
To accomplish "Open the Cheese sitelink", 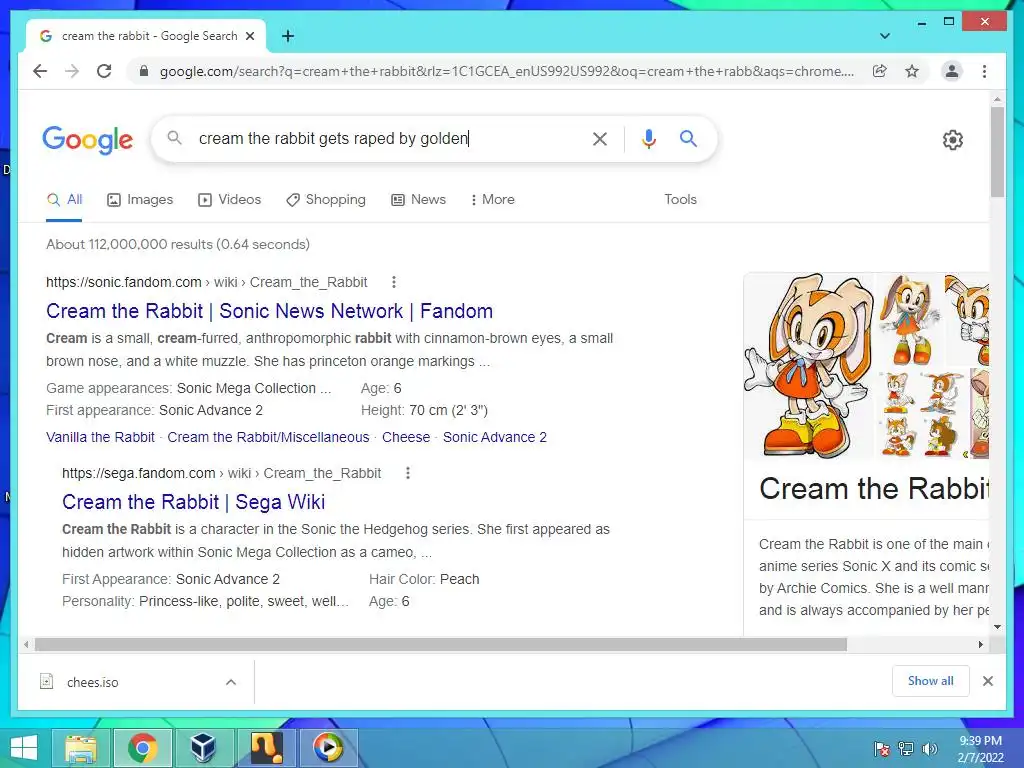I will click(x=406, y=438).
